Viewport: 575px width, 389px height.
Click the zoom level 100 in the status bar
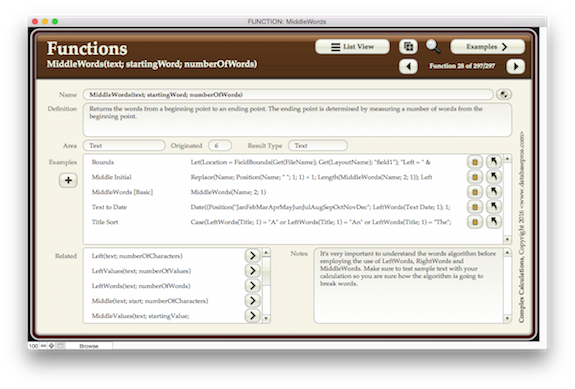33,346
